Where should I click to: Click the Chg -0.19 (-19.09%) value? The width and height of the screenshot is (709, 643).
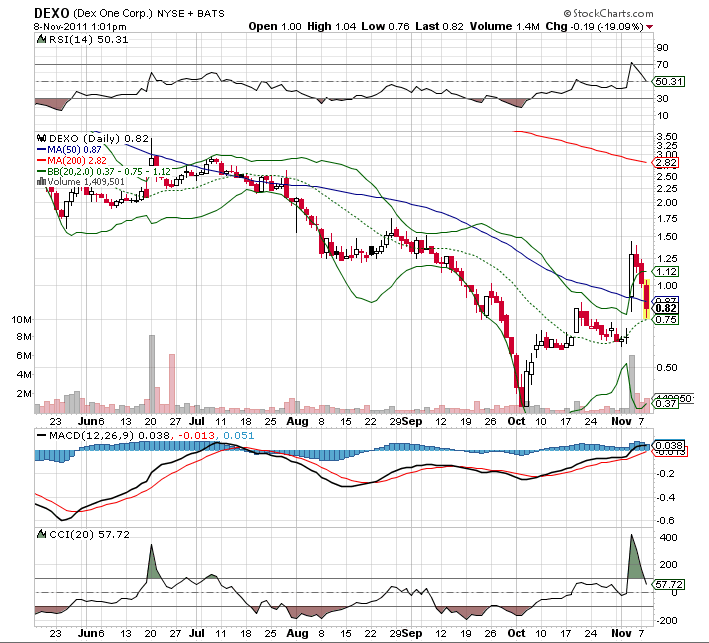[595, 26]
